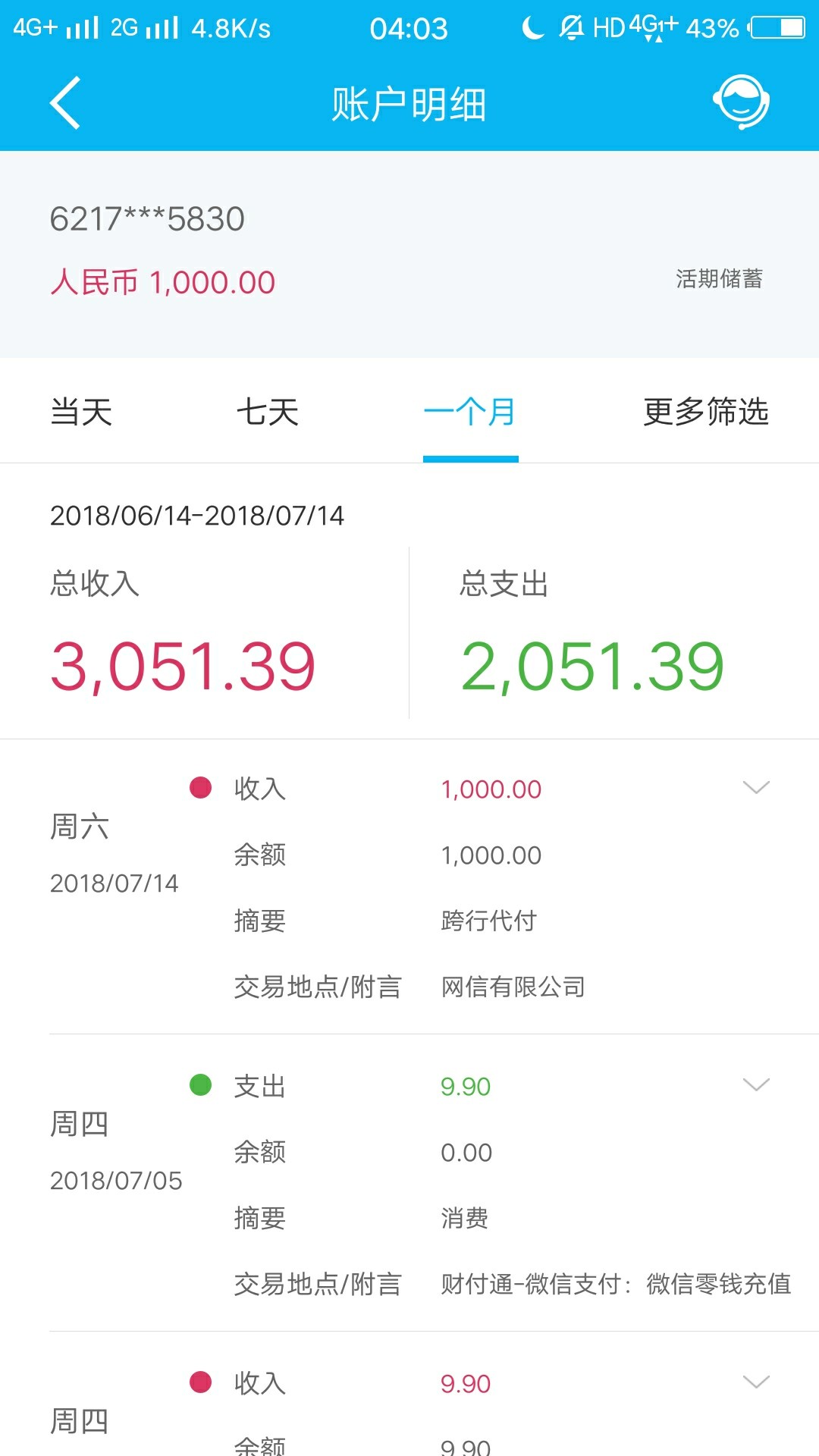
Task: Tap the 04:03 clock in status bar
Action: pos(409,29)
